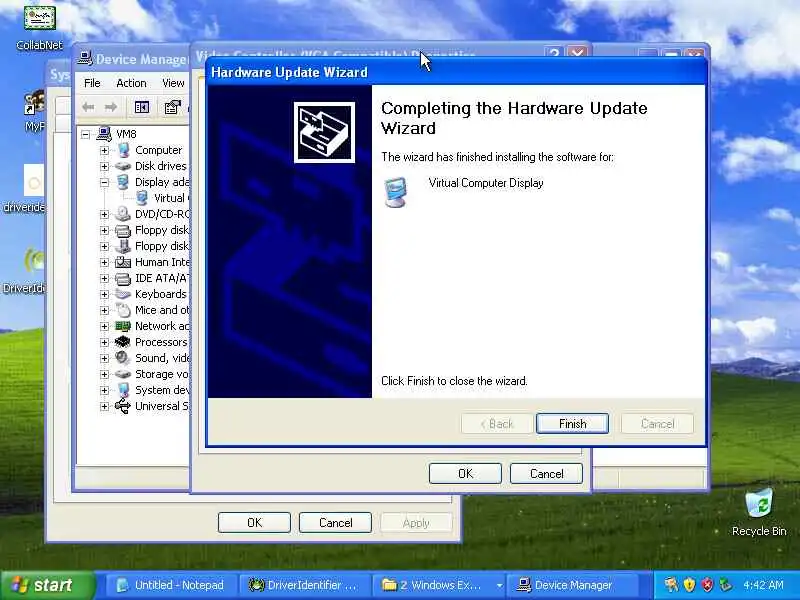Expand the Keyboards node

point(104,294)
